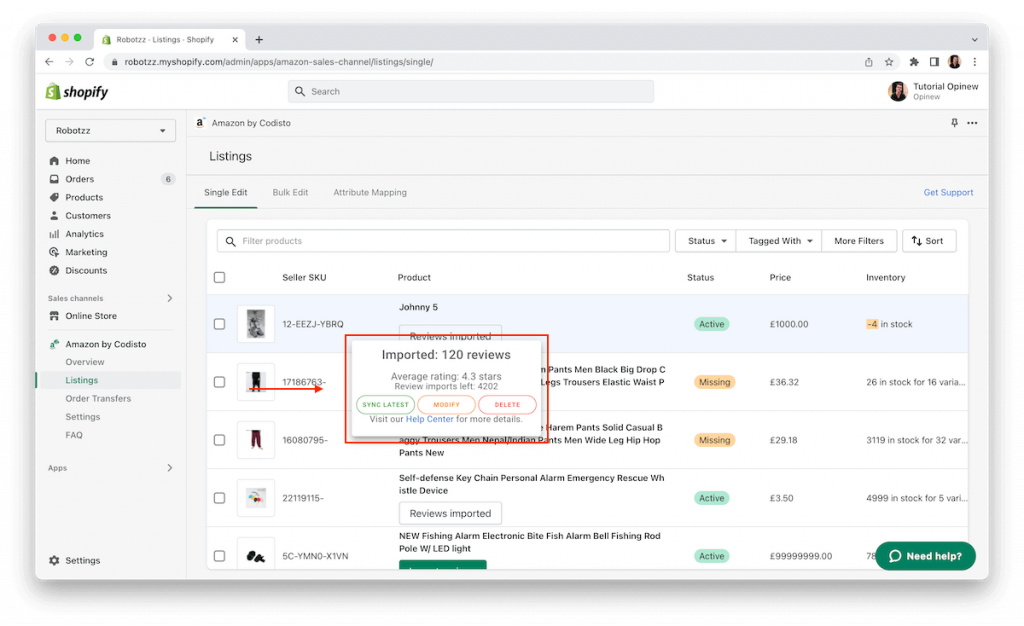
Task: Open the browser share icon
Action: point(869,62)
